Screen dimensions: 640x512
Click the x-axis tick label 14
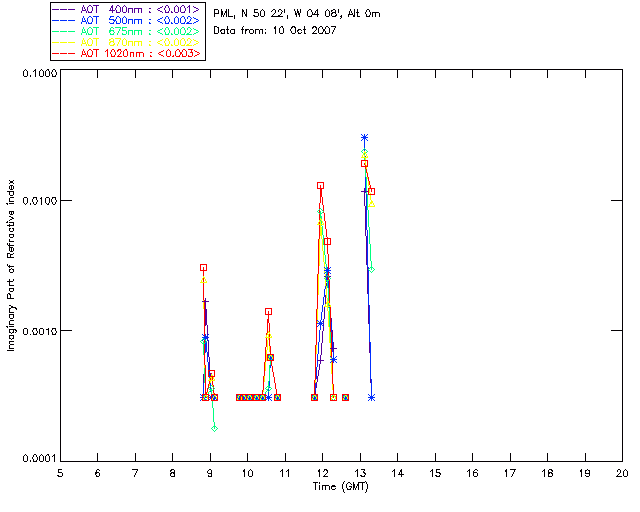[398, 473]
